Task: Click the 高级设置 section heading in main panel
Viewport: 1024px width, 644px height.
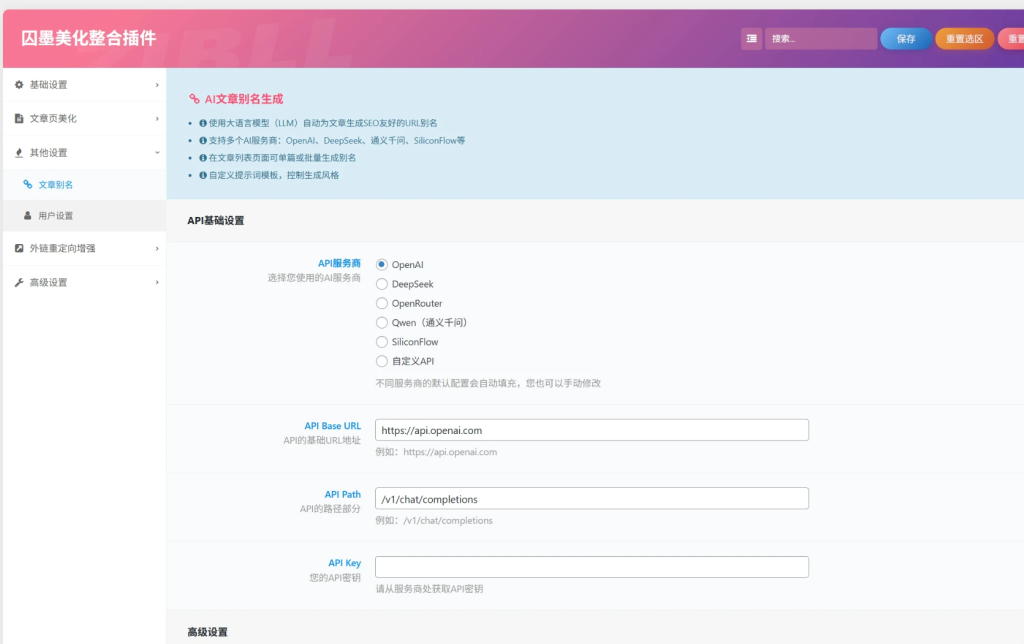Action: click(x=208, y=632)
